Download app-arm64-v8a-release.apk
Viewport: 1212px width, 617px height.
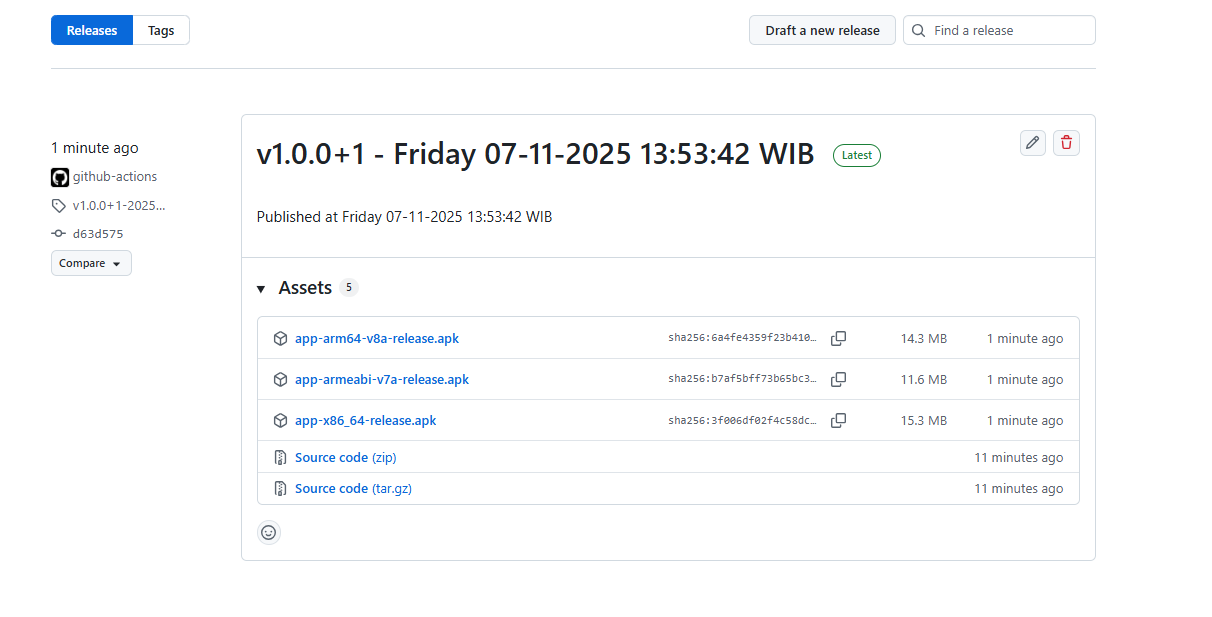(376, 339)
